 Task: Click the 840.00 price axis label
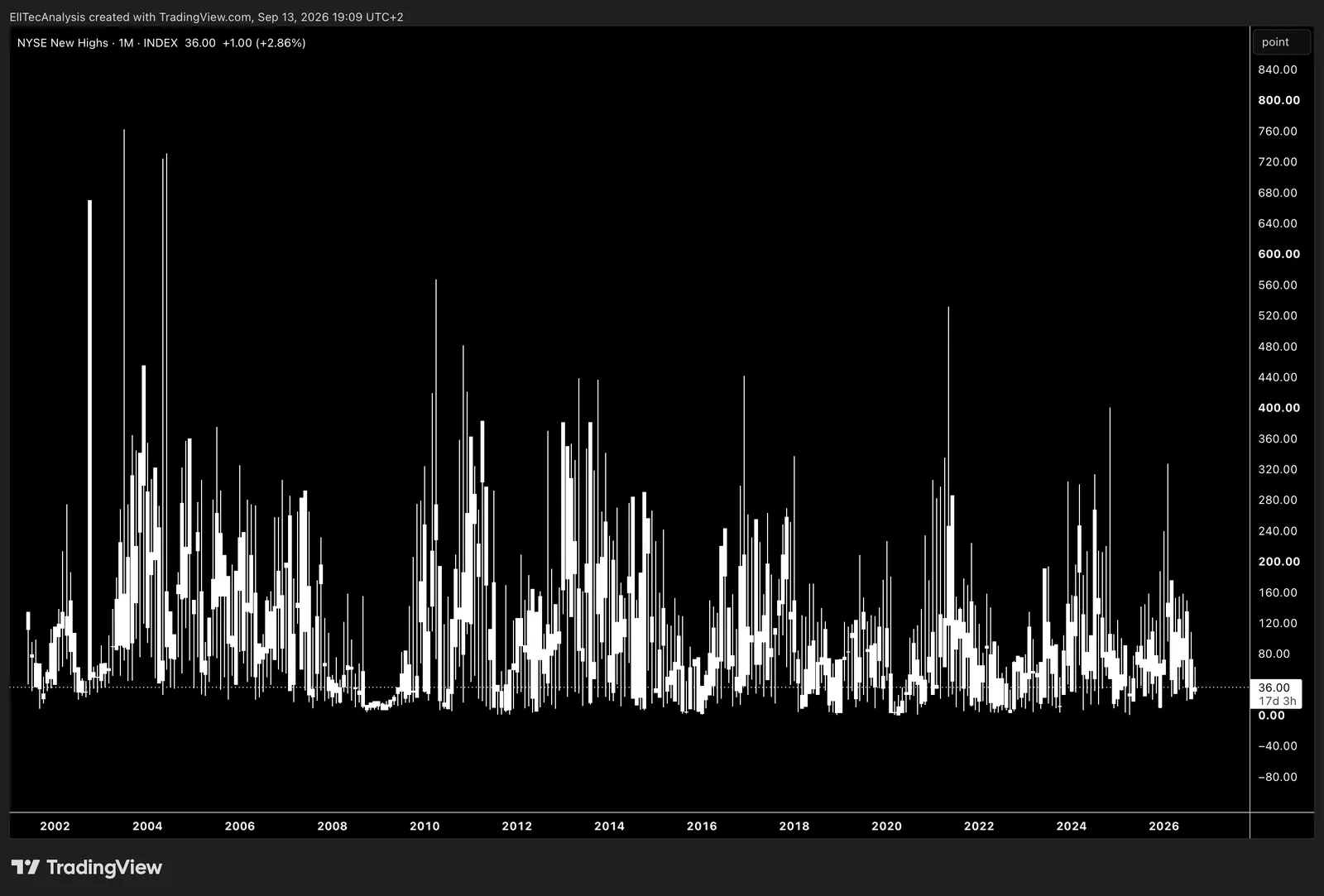tap(1278, 69)
